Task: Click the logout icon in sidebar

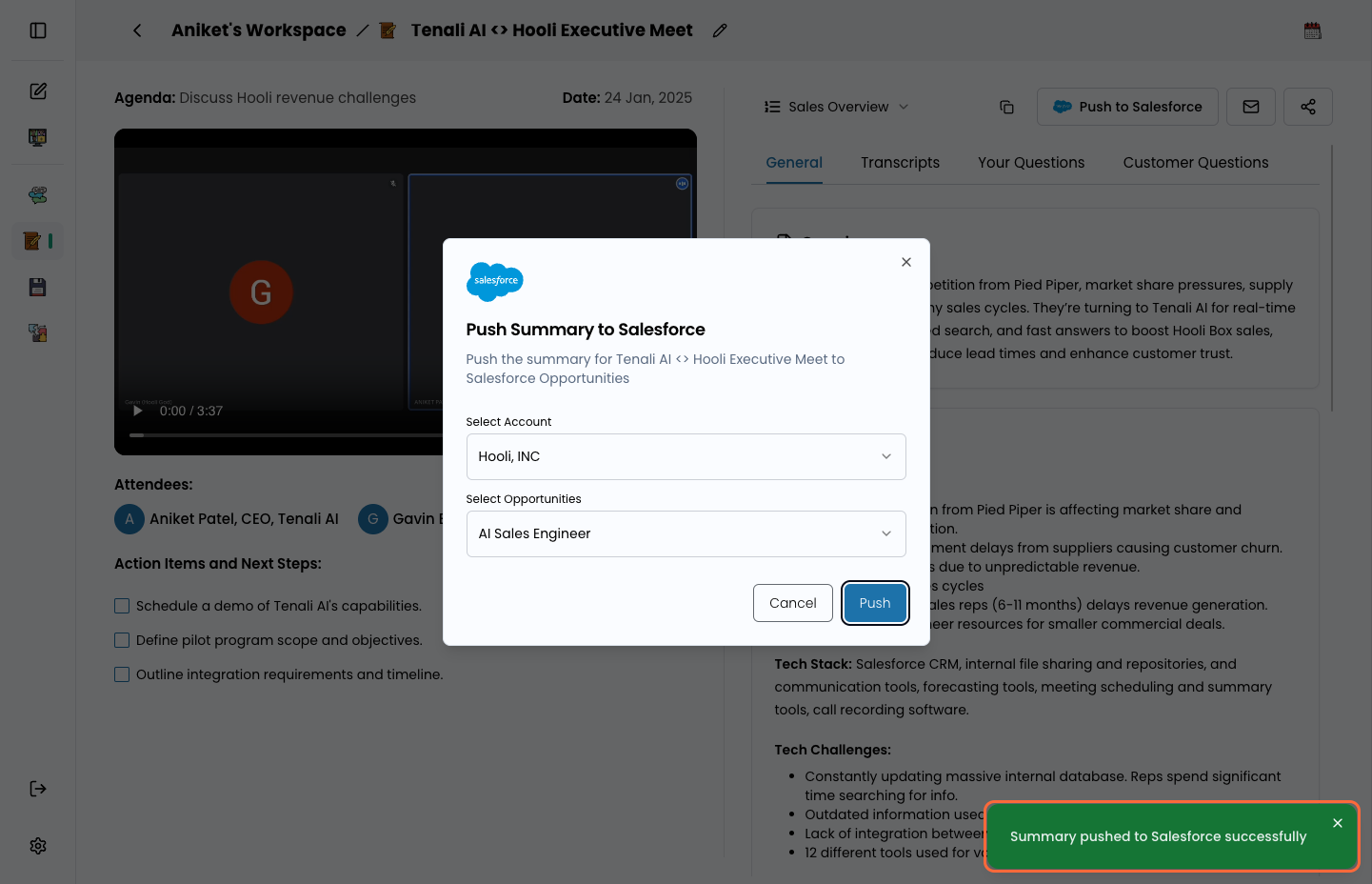Action: [38, 789]
